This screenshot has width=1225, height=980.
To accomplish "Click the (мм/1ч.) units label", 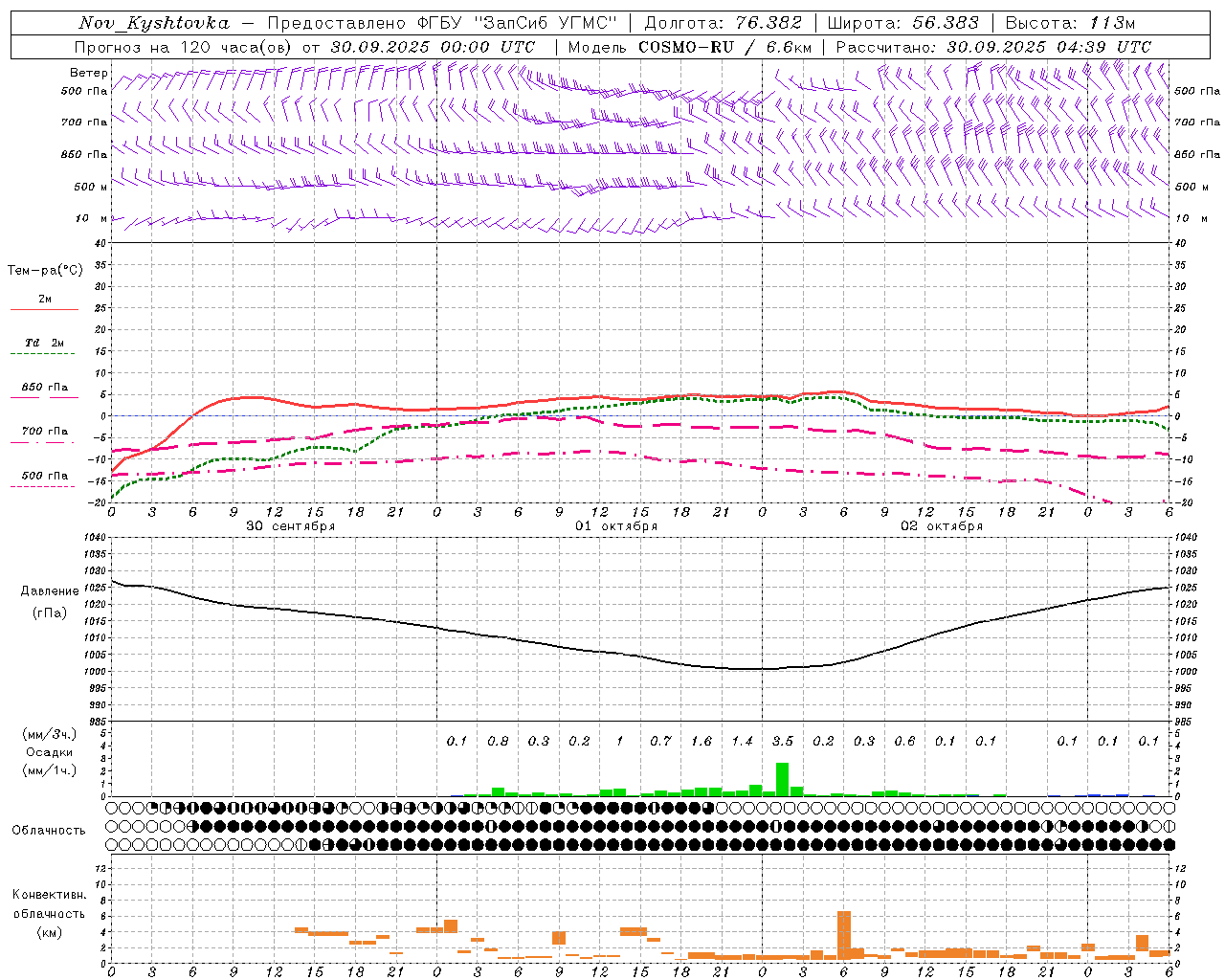I will (x=49, y=770).
